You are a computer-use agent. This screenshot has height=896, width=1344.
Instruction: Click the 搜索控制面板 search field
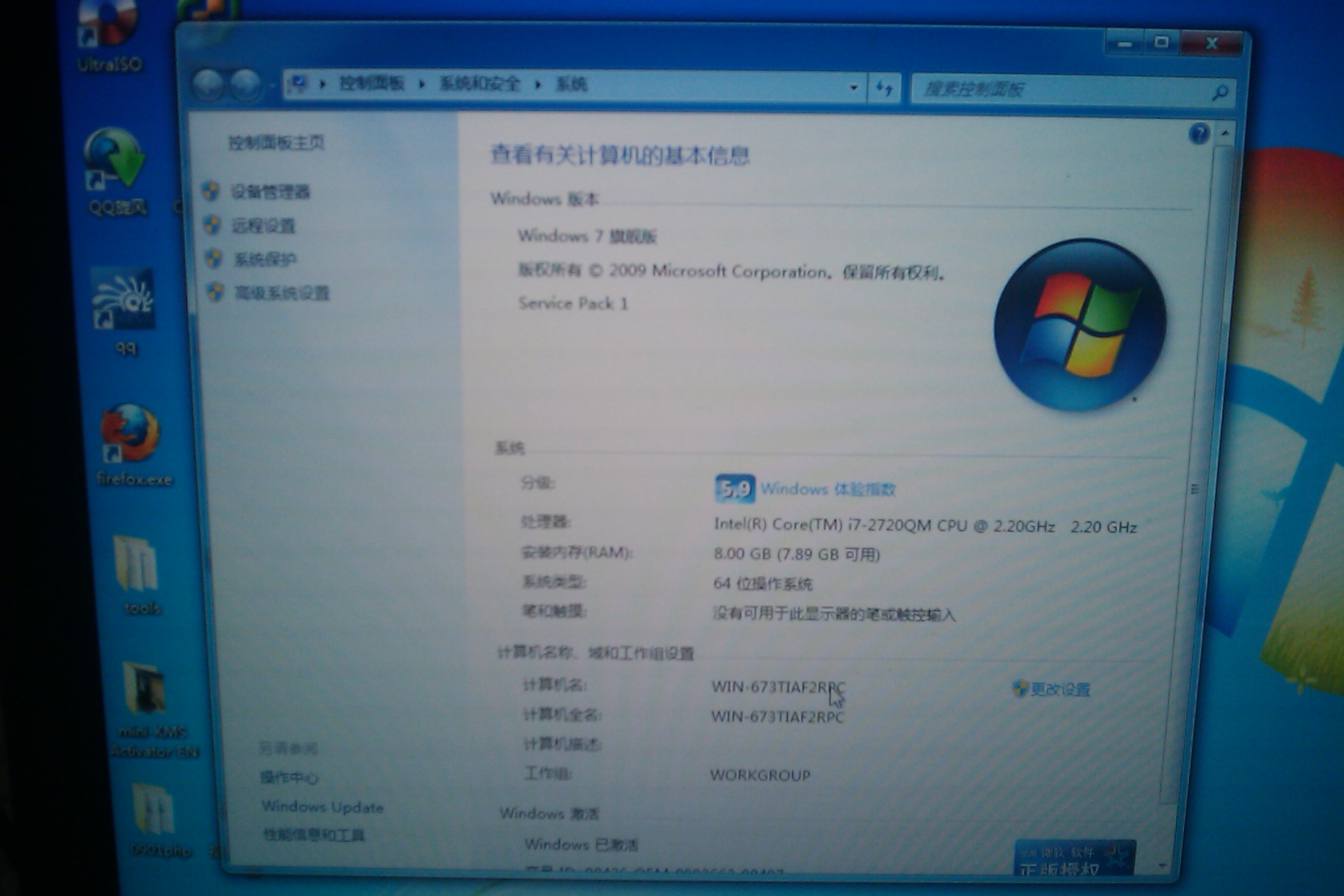pyautogui.click(x=1073, y=91)
